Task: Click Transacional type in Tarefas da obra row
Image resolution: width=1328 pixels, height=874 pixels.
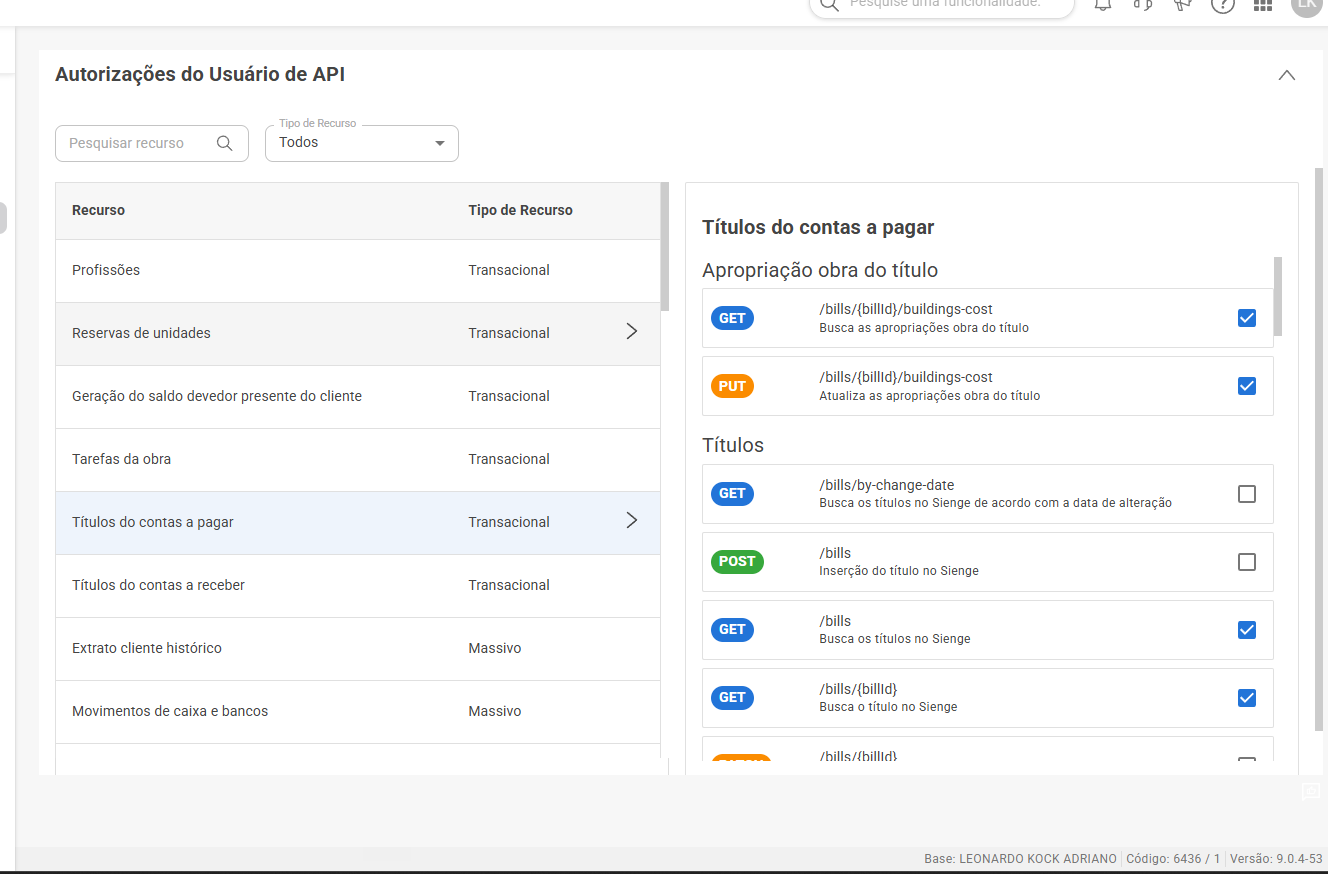Action: click(509, 459)
